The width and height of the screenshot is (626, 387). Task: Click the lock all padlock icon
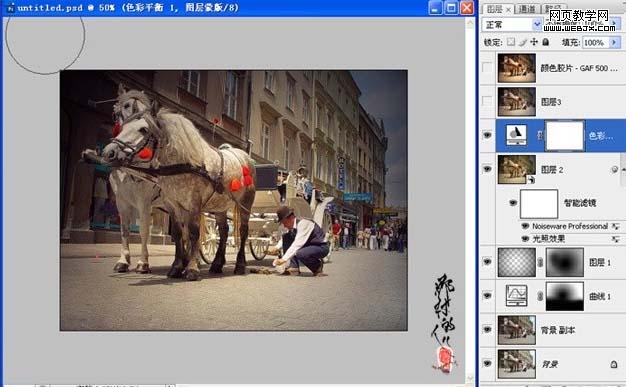point(545,42)
